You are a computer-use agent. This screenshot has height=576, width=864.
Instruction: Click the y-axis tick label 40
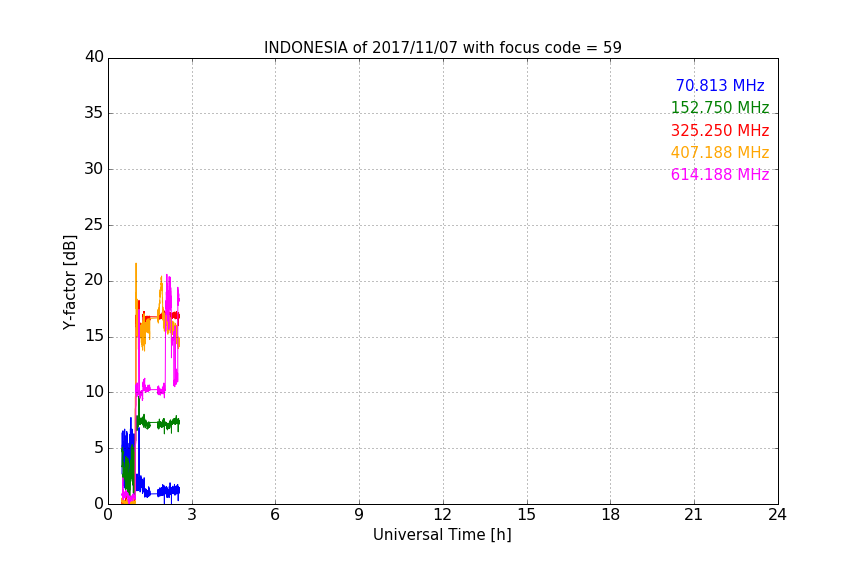[94, 57]
